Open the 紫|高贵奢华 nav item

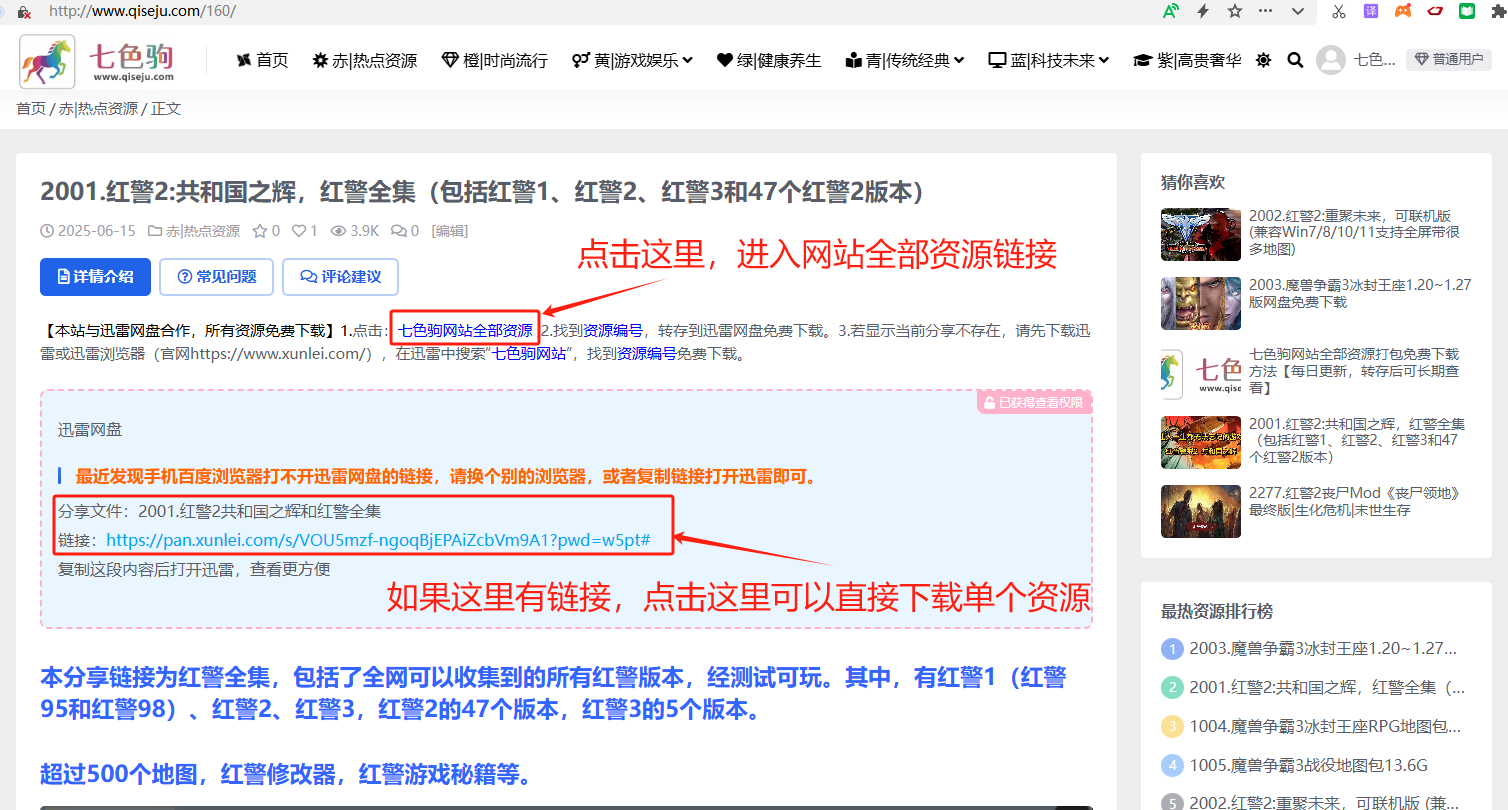[x=1187, y=60]
